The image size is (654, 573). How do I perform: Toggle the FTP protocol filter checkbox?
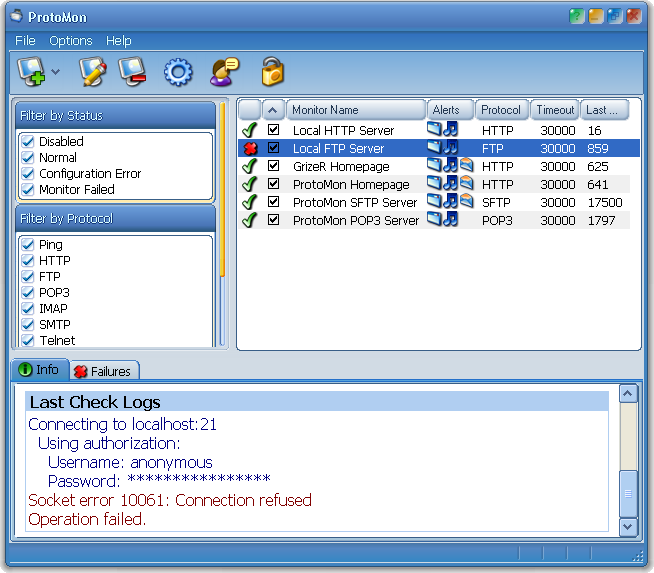[28, 276]
